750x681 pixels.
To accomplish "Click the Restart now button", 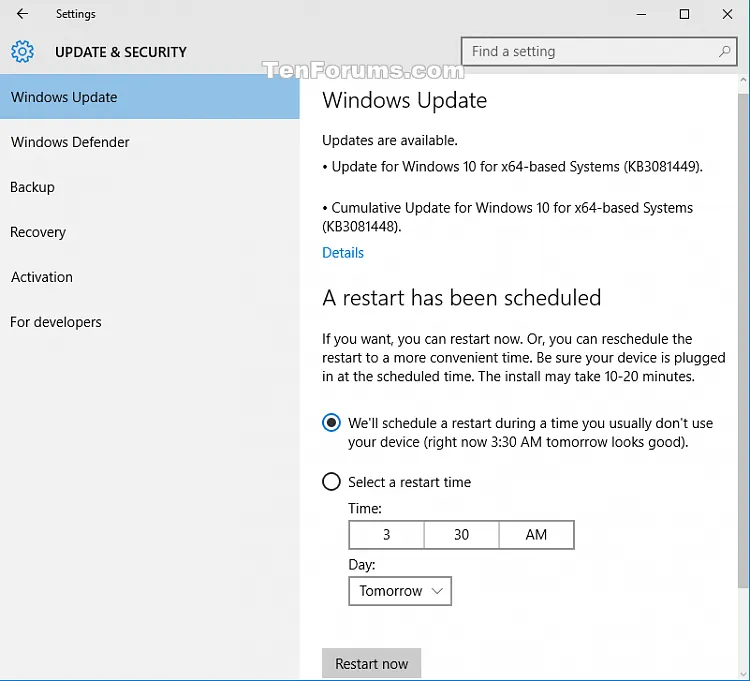I will 372,663.
